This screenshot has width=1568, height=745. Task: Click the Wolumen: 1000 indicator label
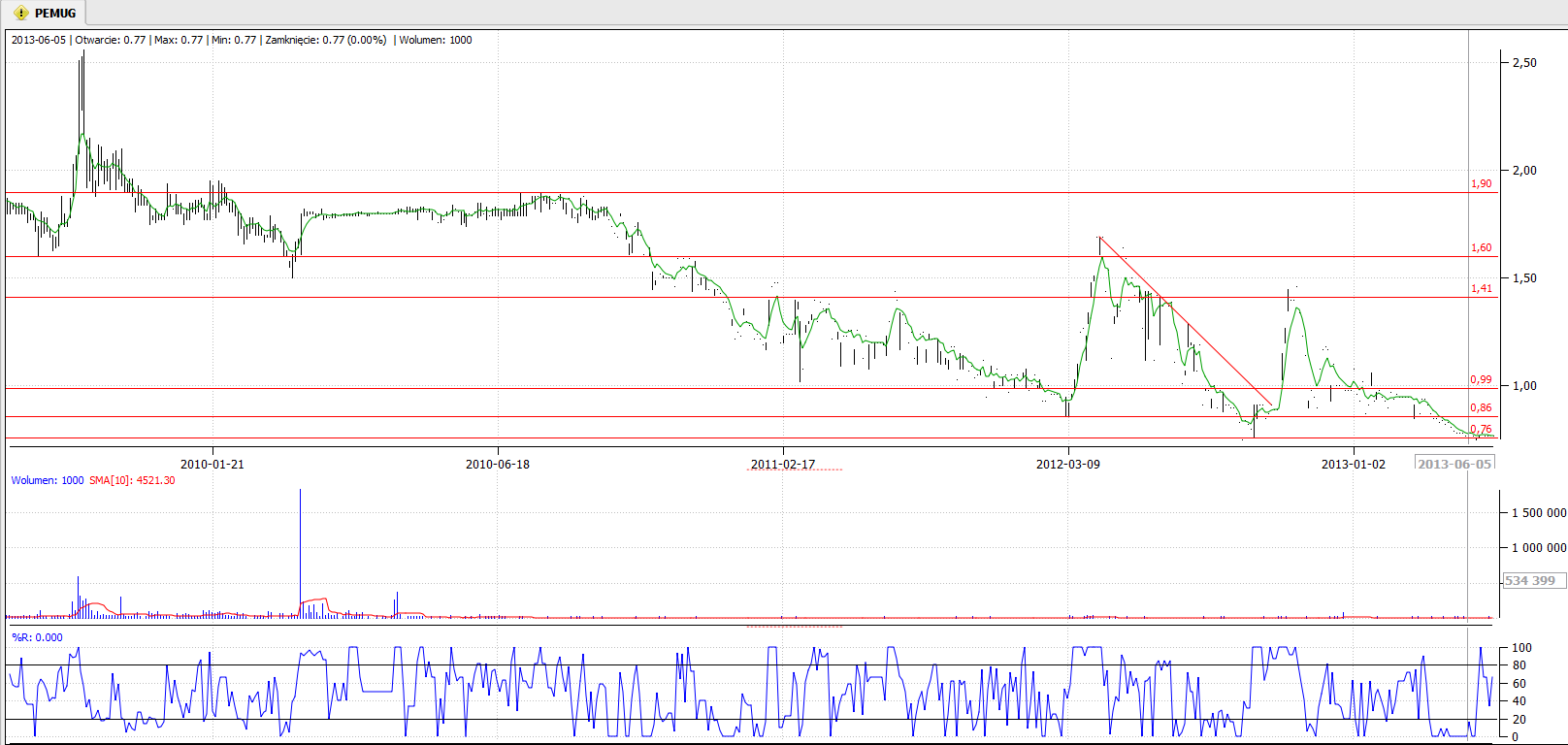pyautogui.click(x=48, y=480)
